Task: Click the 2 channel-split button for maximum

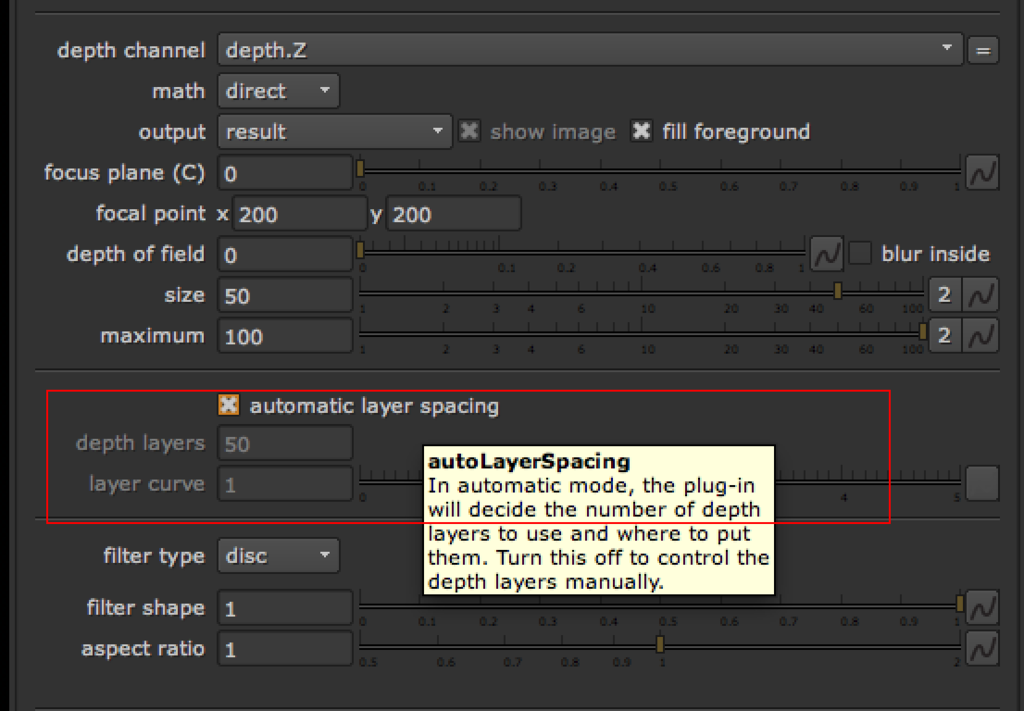Action: click(x=944, y=336)
